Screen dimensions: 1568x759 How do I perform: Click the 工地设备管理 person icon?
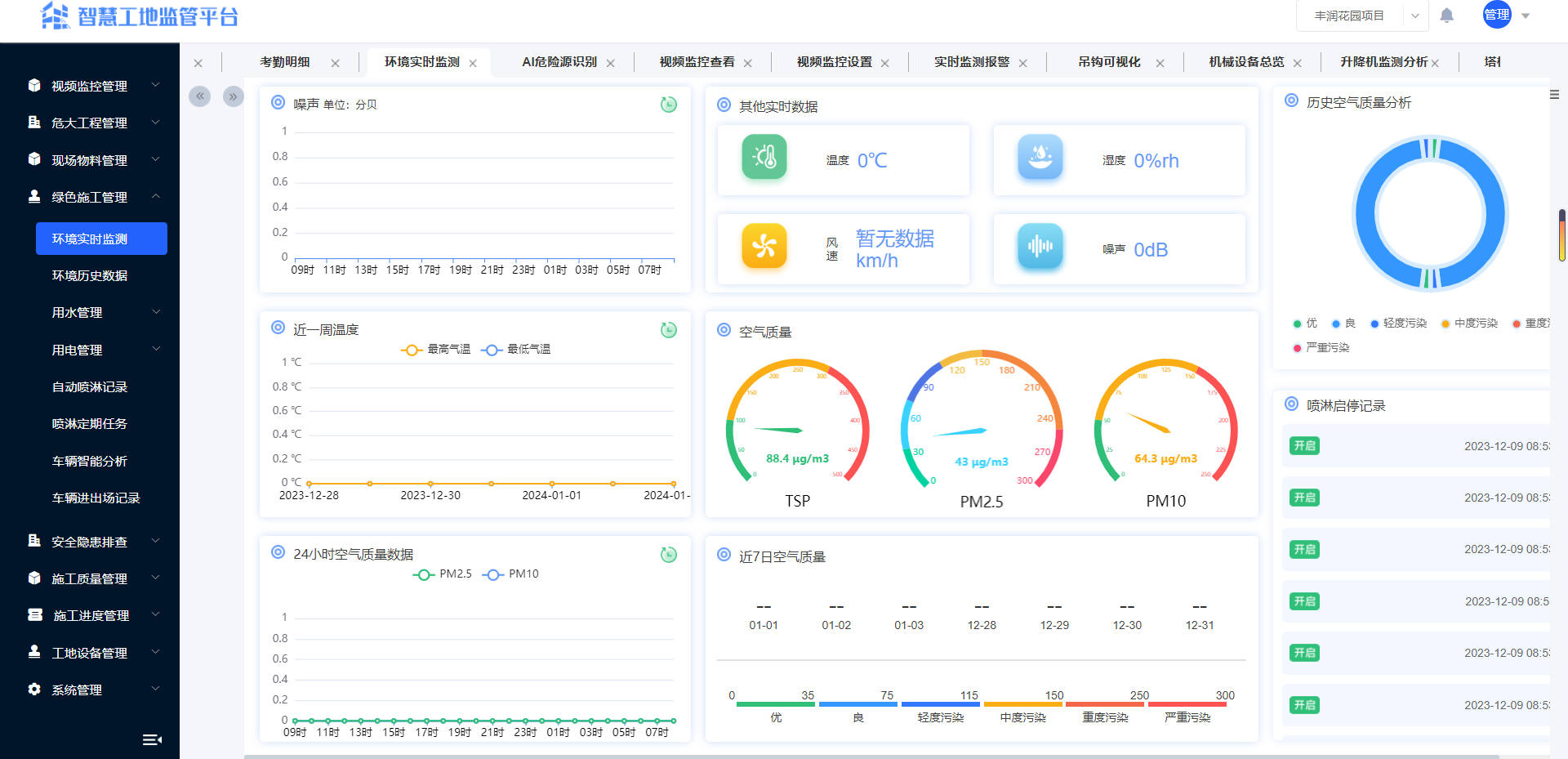(x=34, y=651)
